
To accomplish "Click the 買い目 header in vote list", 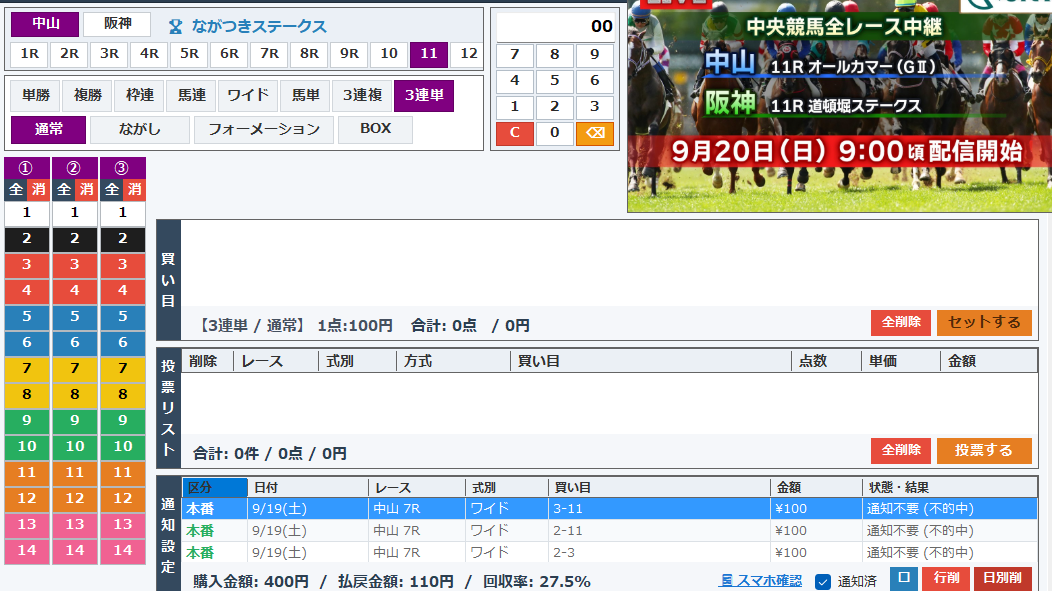I will 651,362.
